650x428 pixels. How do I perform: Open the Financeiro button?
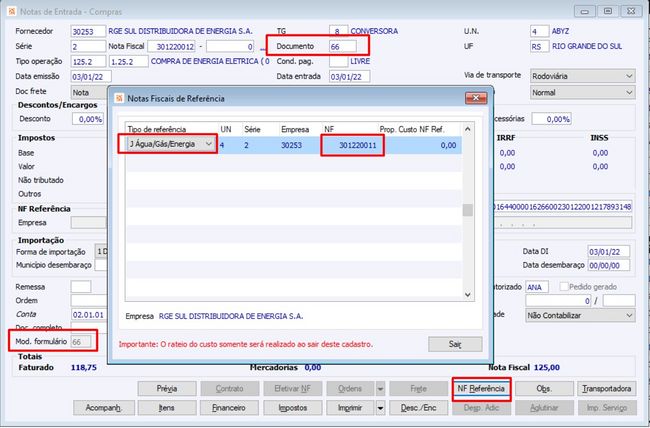click(x=229, y=408)
